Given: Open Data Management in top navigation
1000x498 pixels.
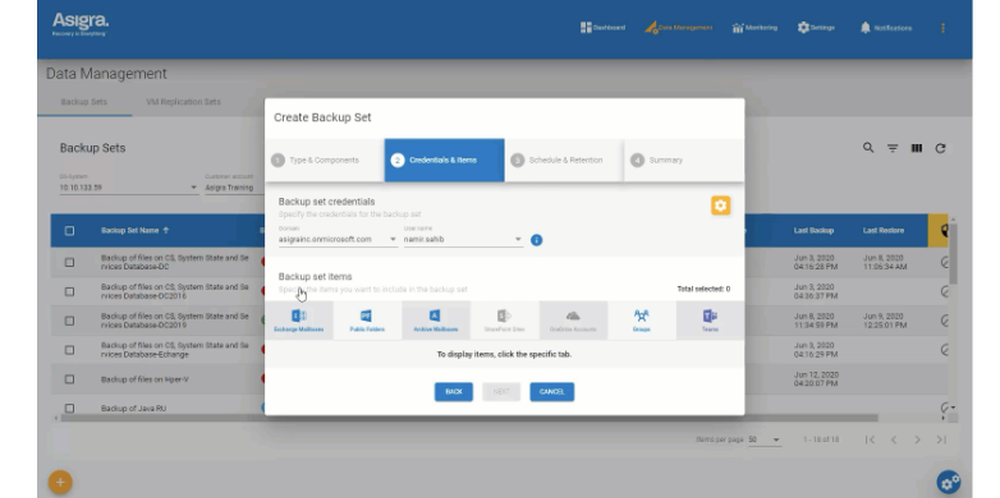Looking at the screenshot, I should click(x=679, y=27).
